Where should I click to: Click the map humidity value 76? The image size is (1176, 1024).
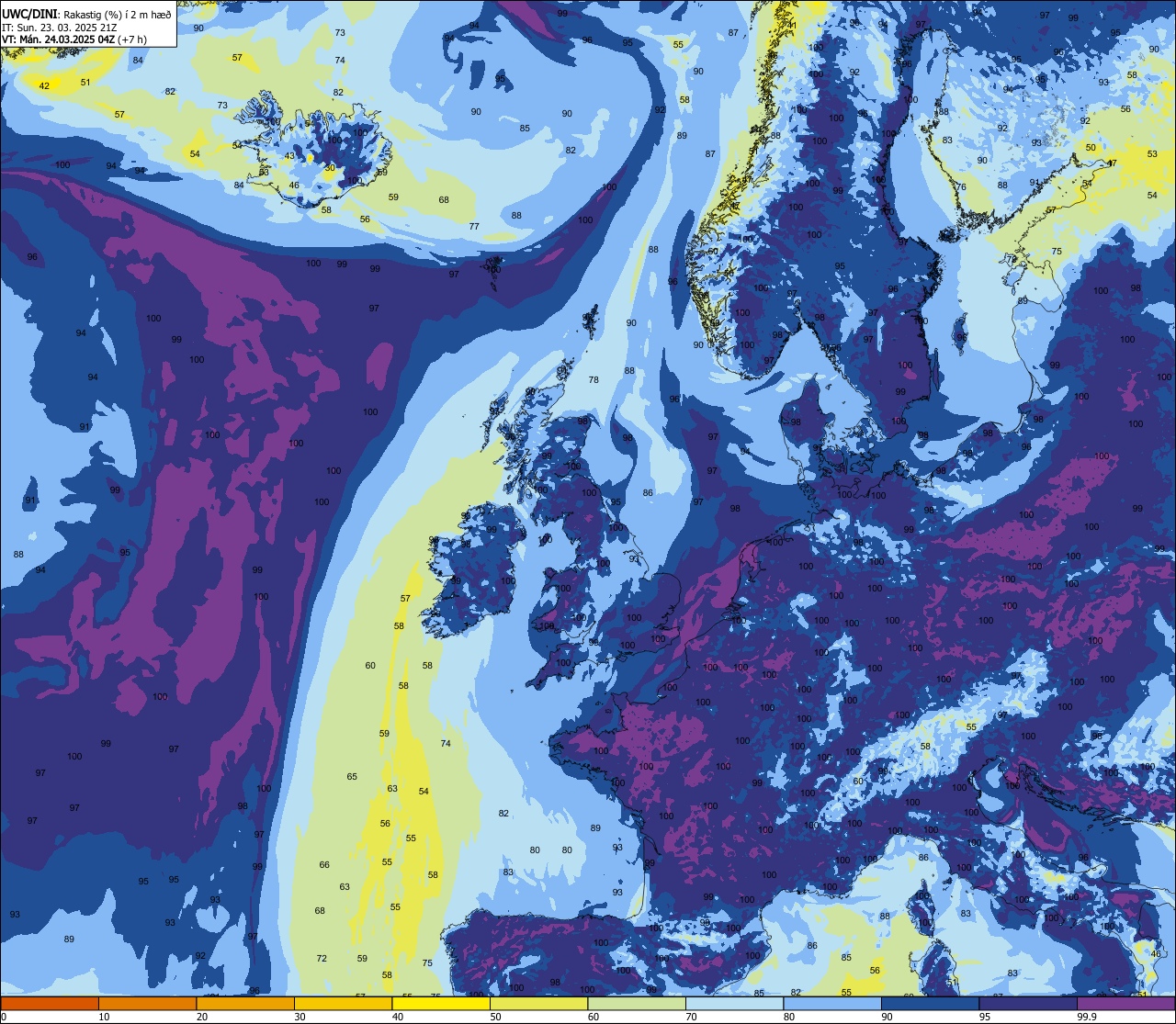[x=961, y=187]
